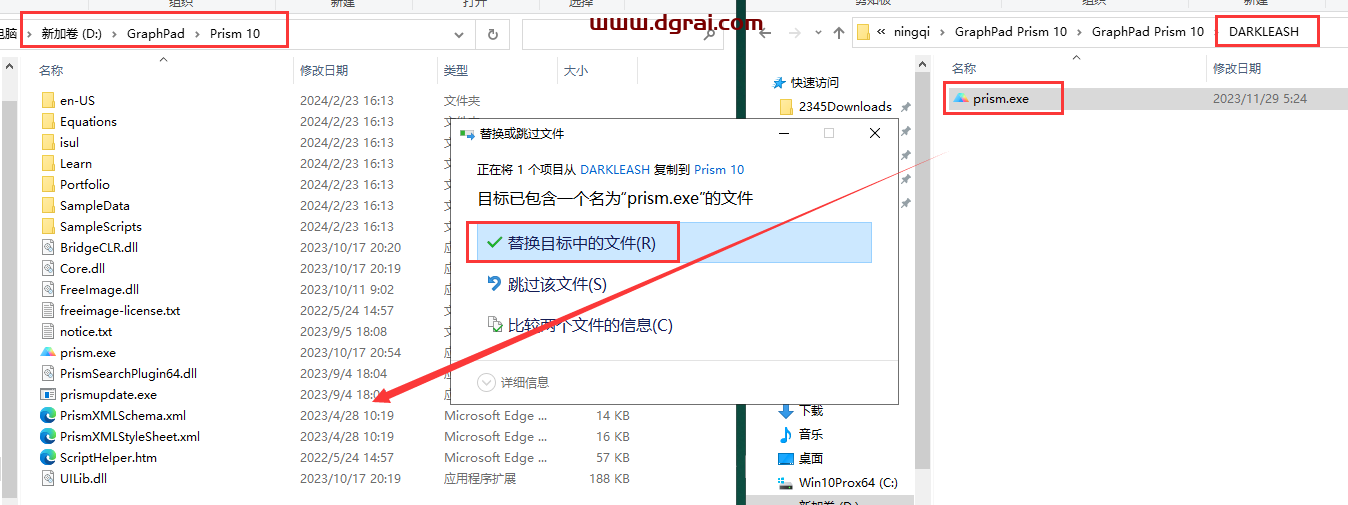Click prism.exe icon in DARKLEASH folder
The image size is (1348, 505).
pos(960,98)
